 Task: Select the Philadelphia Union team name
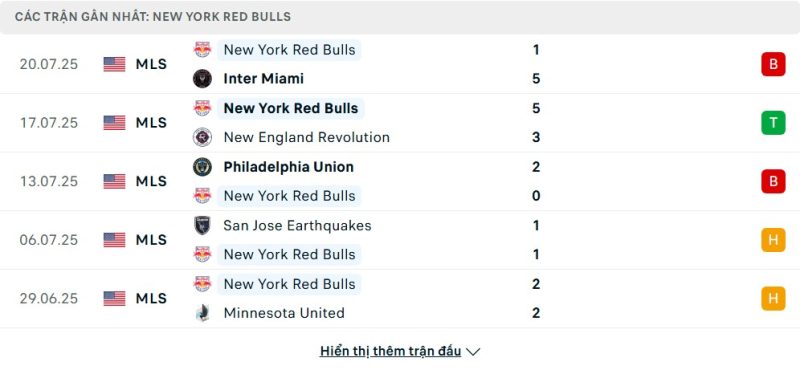[289, 167]
